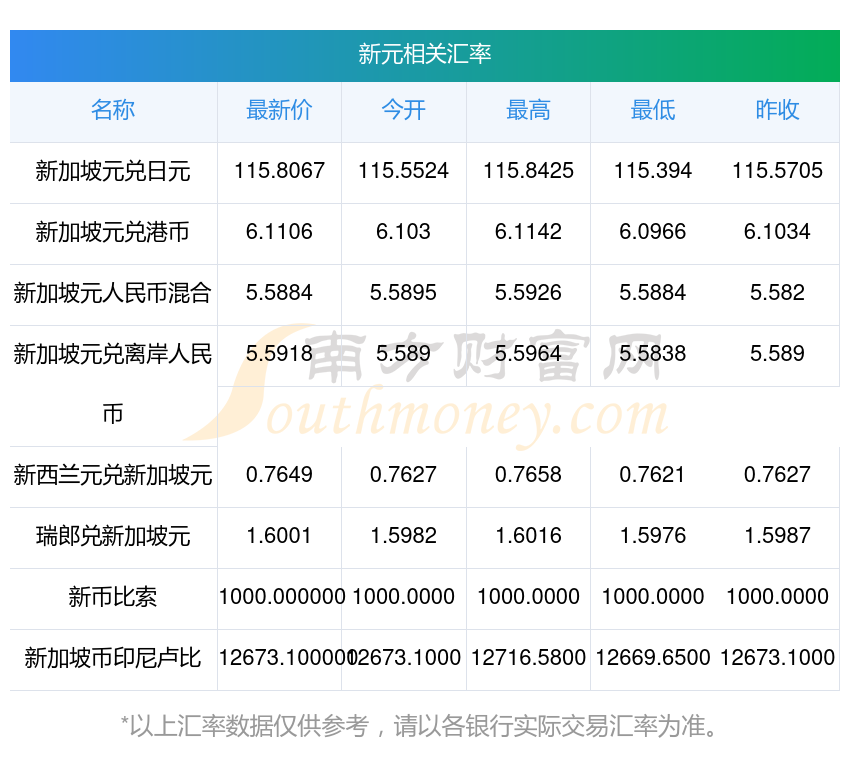Click the 新加坡元兑港币 row name
Image resolution: width=850 pixels, height=757 pixels.
point(113,232)
